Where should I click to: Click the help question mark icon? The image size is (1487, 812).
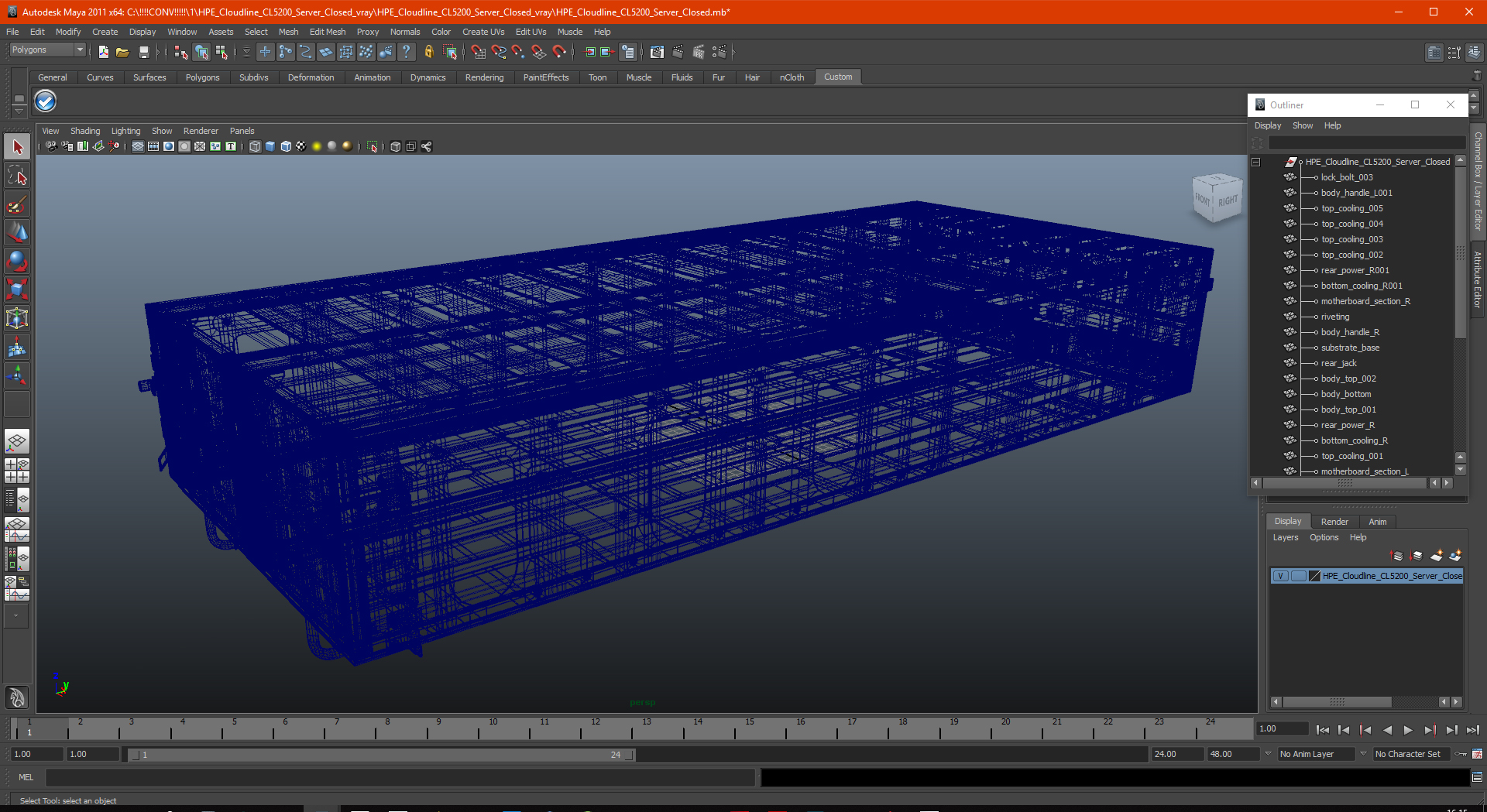point(406,52)
